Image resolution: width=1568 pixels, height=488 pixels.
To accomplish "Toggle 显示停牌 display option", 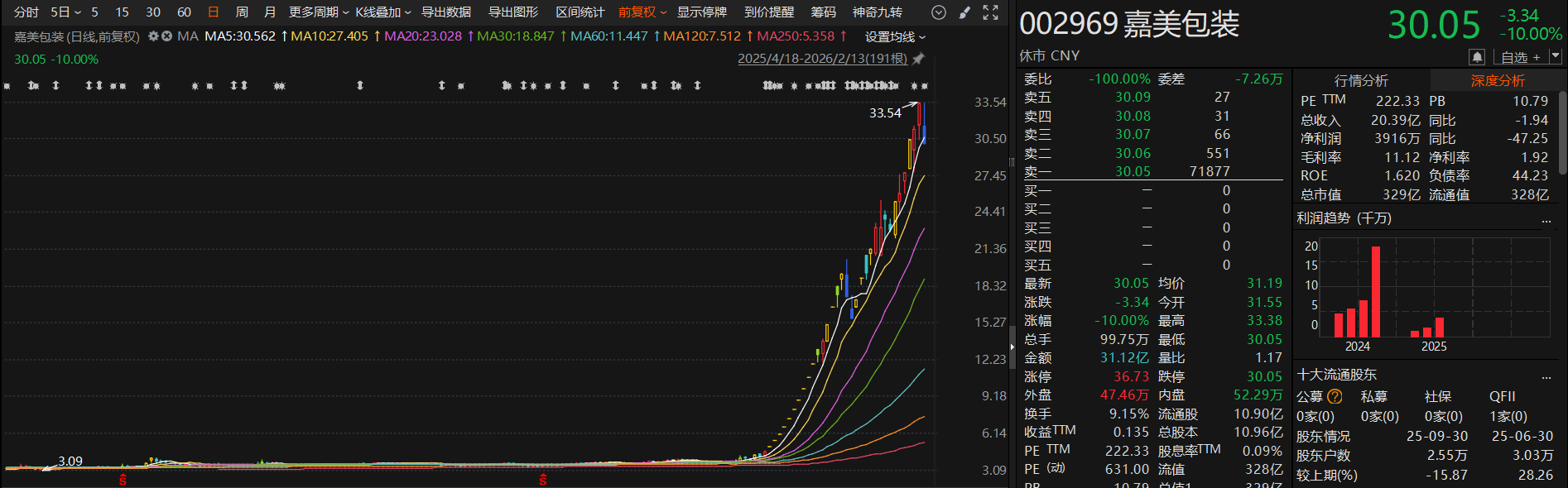I will pyautogui.click(x=701, y=12).
